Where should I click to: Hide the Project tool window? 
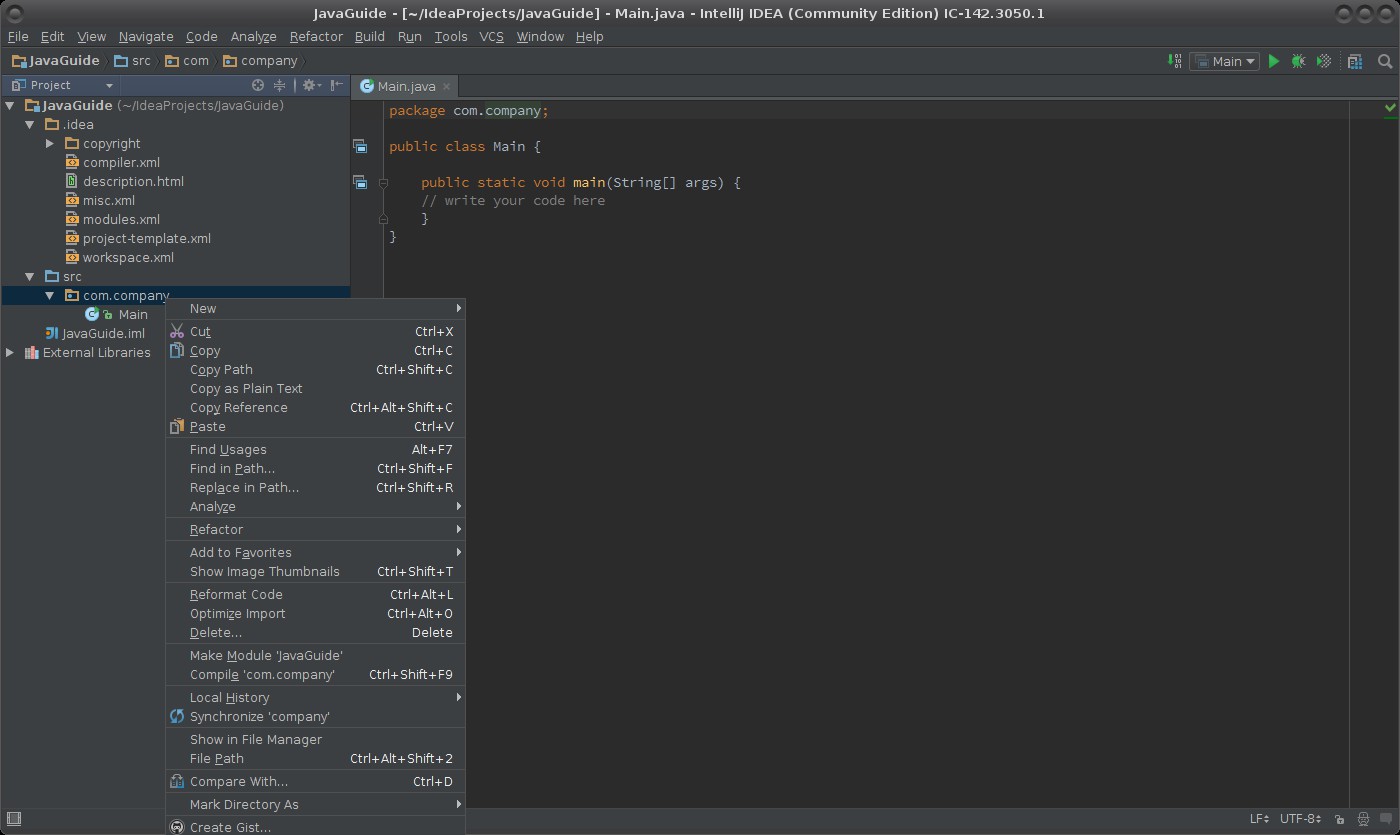coord(337,85)
